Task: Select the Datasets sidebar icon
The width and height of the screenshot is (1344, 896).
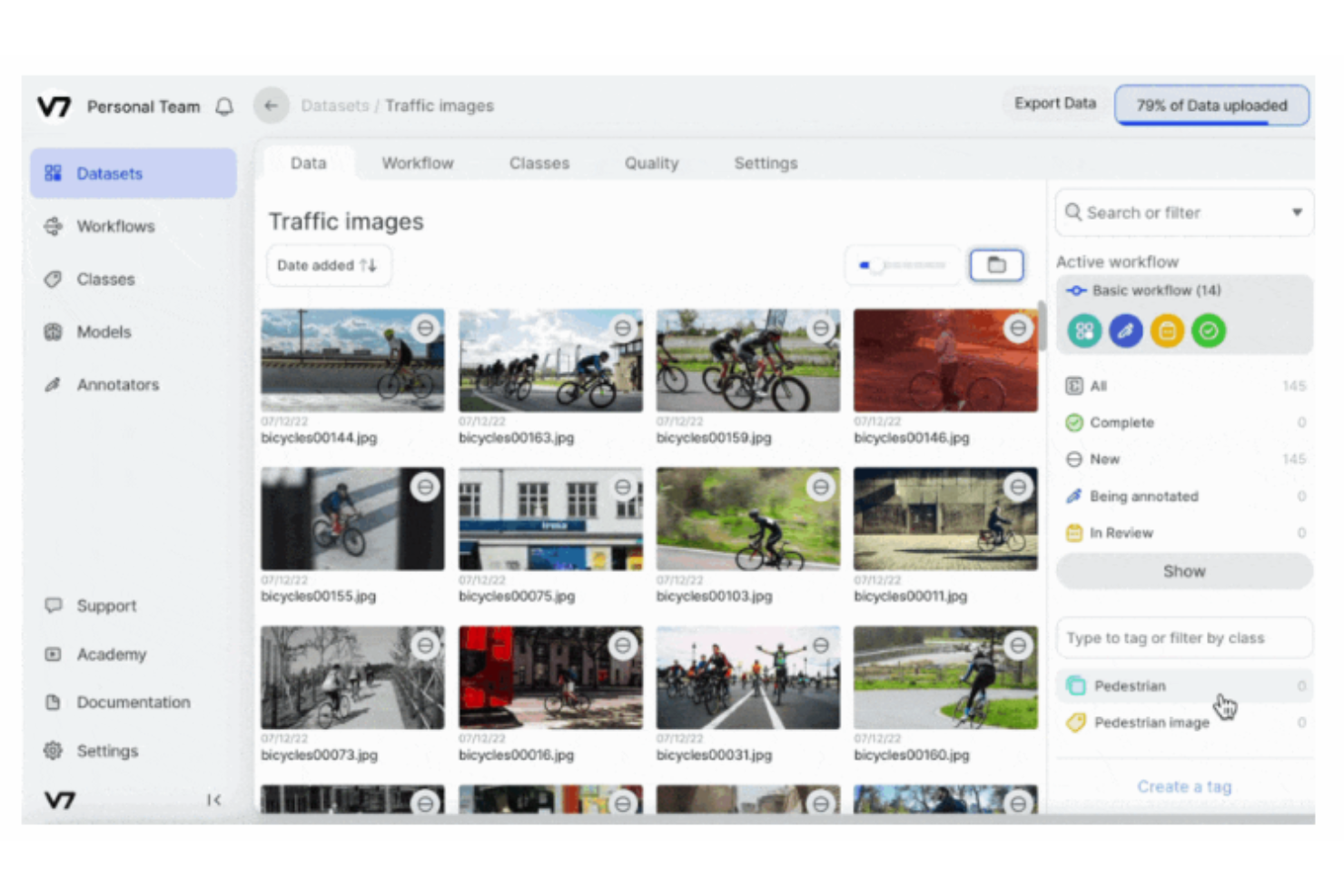Action: click(x=54, y=173)
